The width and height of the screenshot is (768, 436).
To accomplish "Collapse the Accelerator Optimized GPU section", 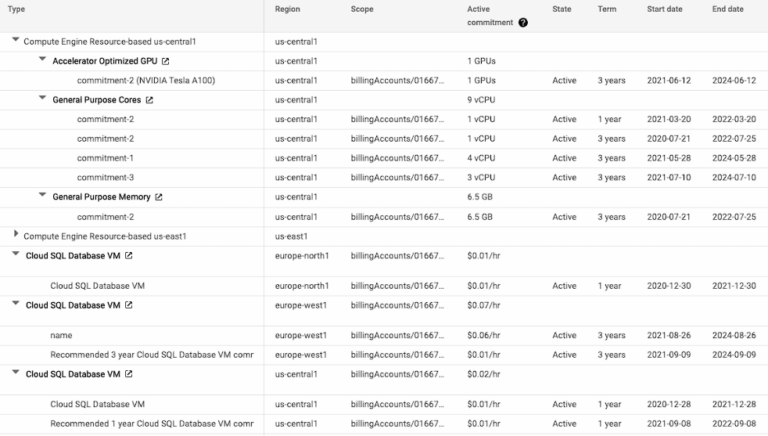I will pyautogui.click(x=43, y=61).
